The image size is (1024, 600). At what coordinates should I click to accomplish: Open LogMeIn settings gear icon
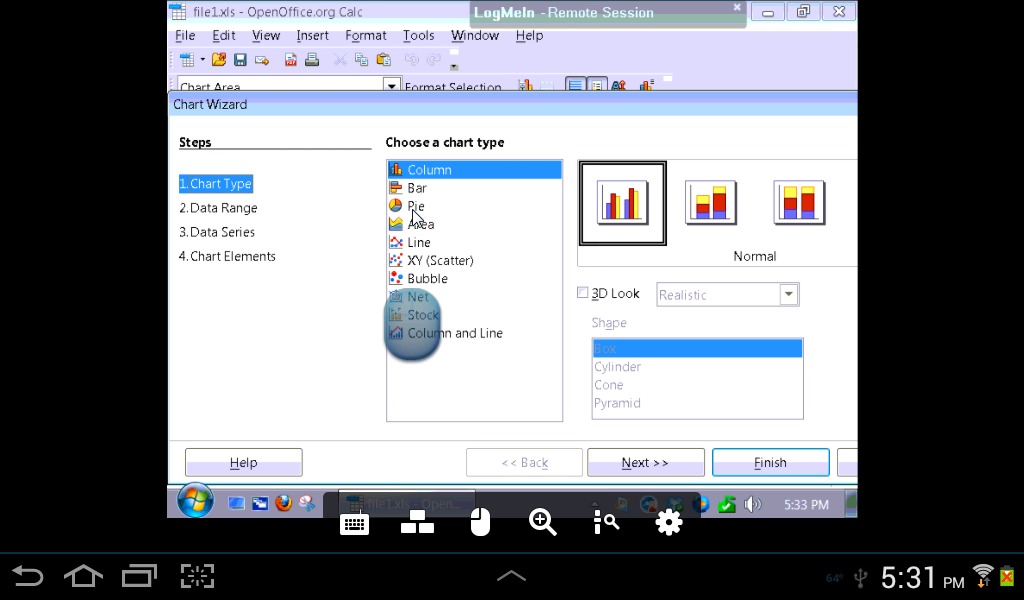tap(669, 522)
